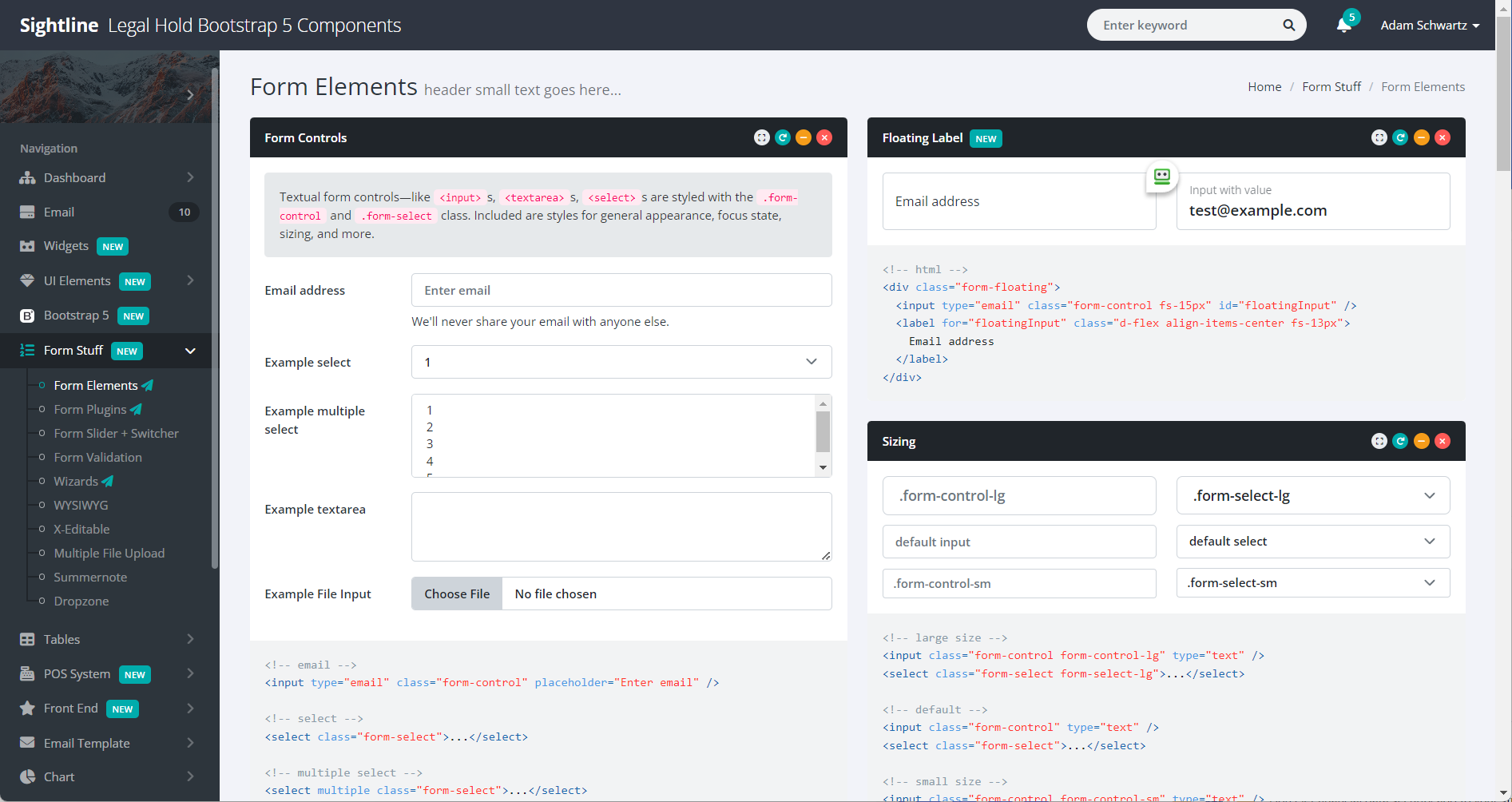Go to Home breadcrumb link

coord(1264,87)
